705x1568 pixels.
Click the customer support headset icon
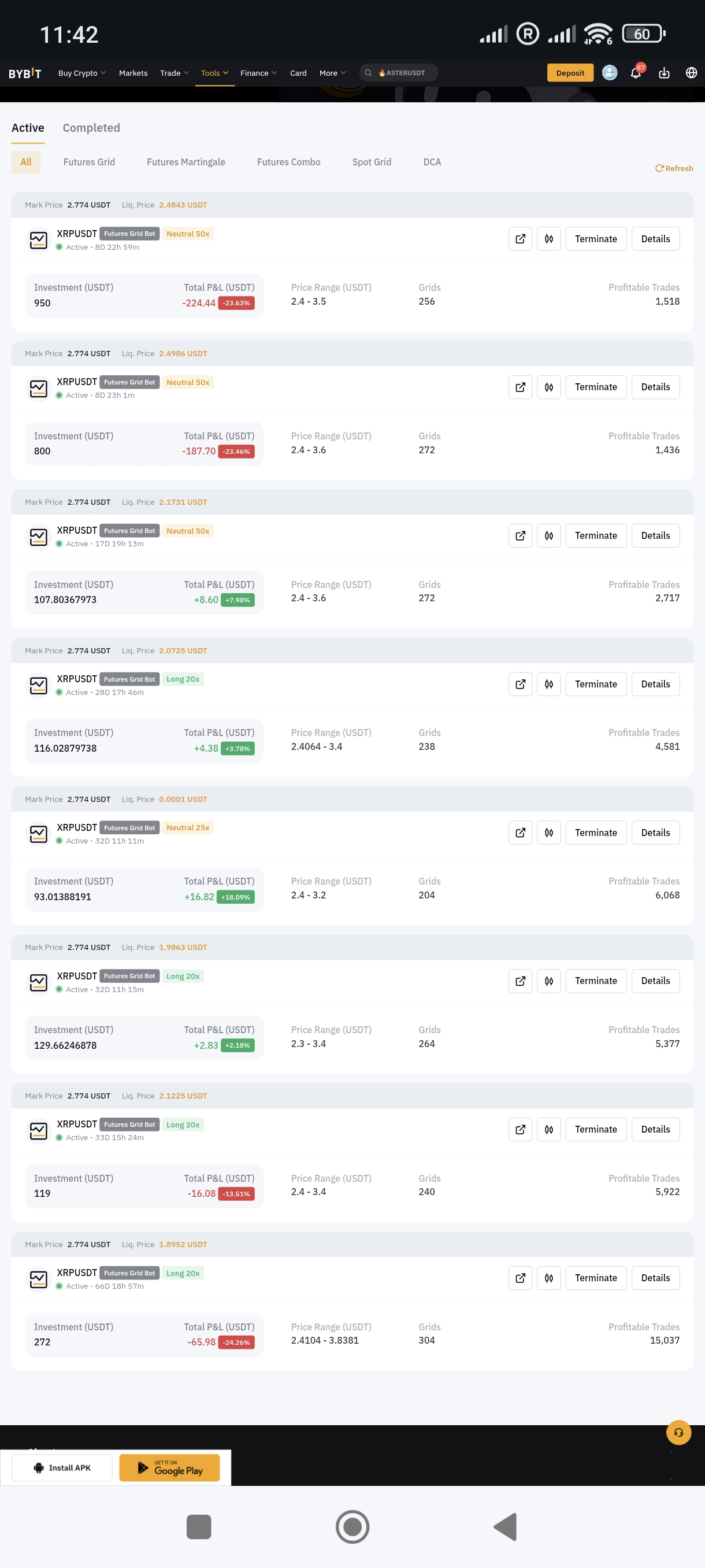pos(678,1432)
